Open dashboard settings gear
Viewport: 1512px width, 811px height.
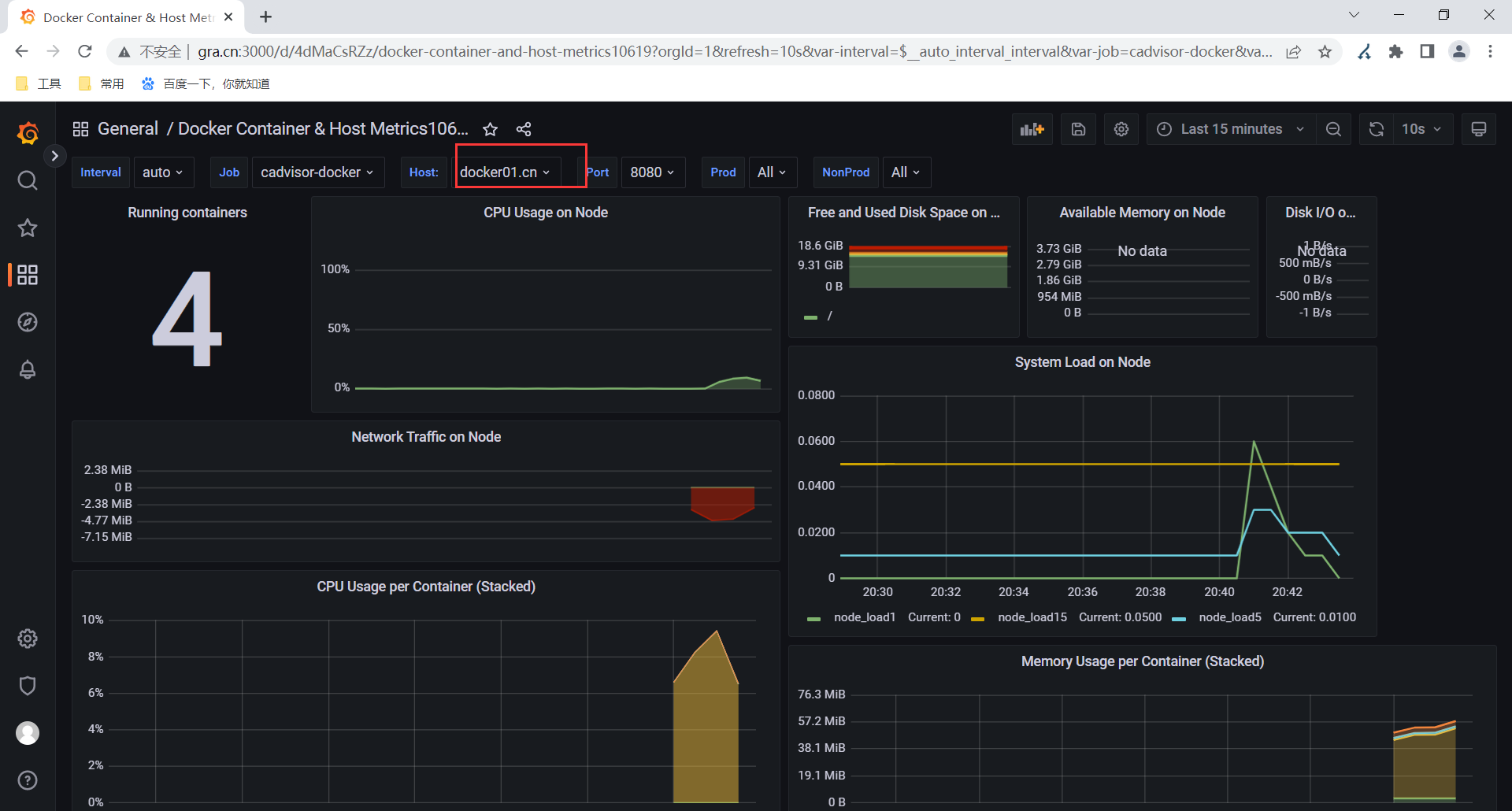click(1121, 129)
